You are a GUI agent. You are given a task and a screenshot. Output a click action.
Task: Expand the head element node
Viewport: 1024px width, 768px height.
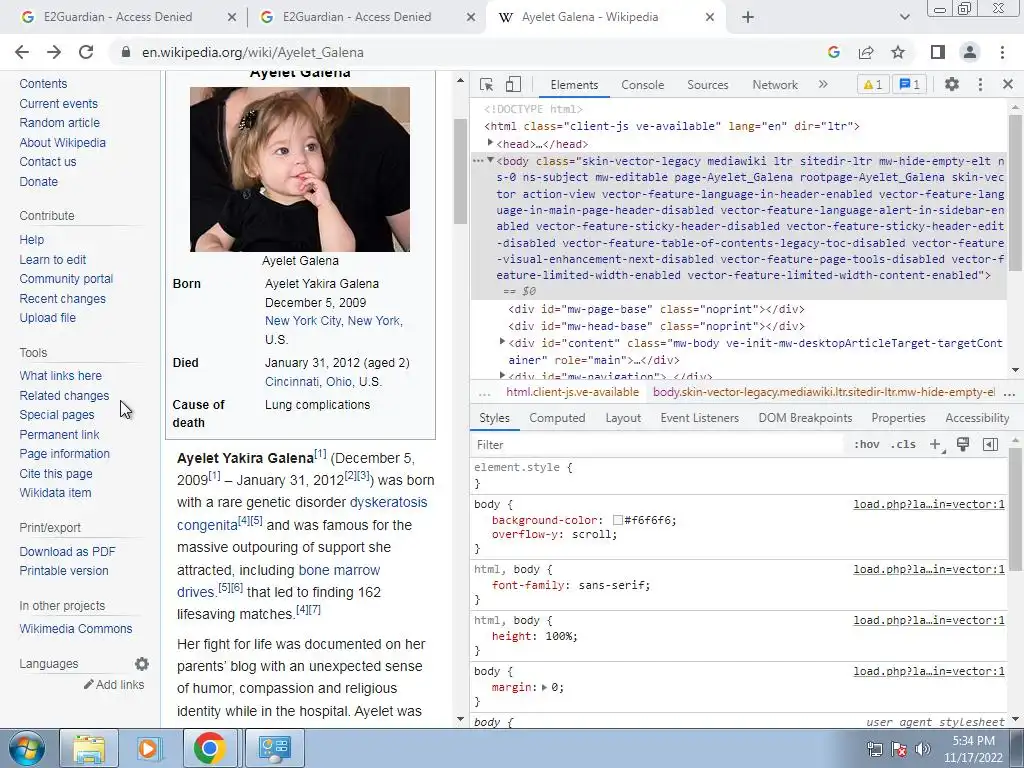[x=490, y=143]
